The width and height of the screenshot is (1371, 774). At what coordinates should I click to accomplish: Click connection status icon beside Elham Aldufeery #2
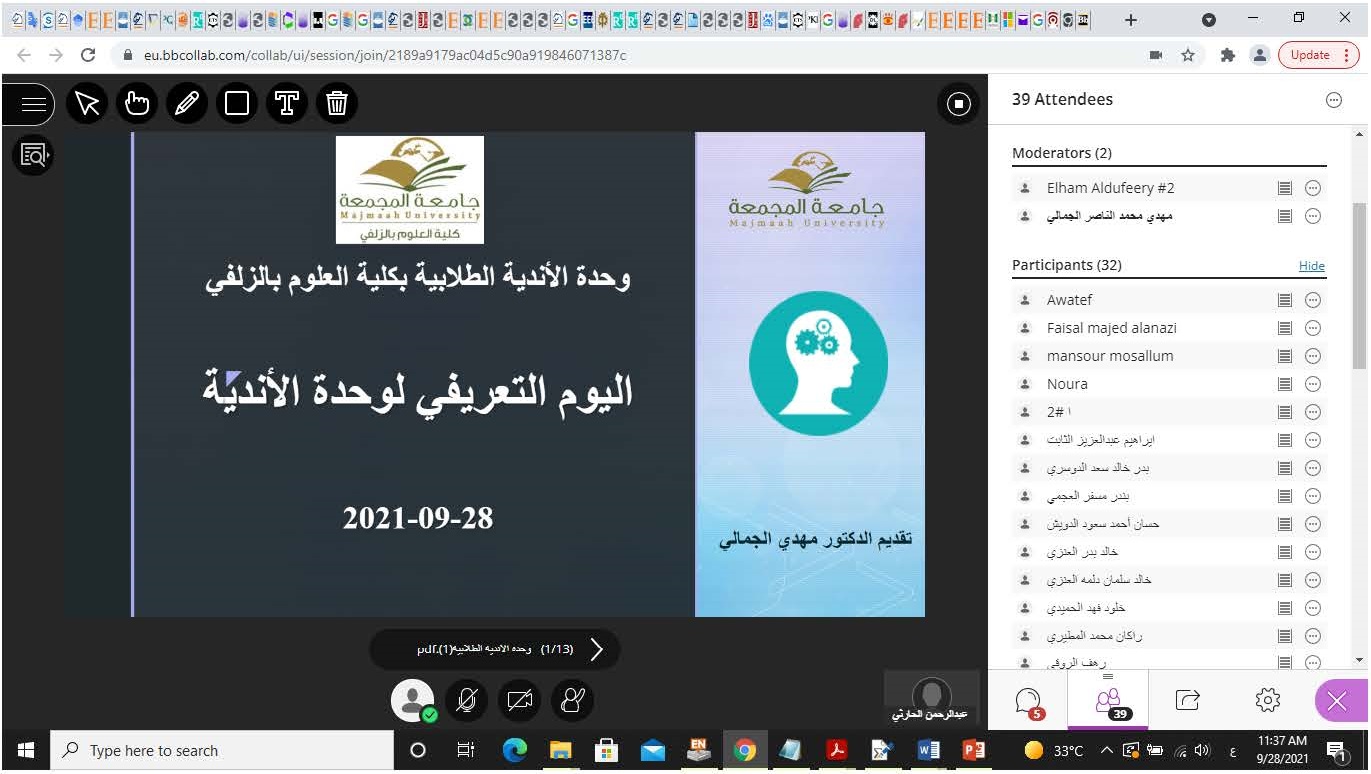pos(1285,188)
